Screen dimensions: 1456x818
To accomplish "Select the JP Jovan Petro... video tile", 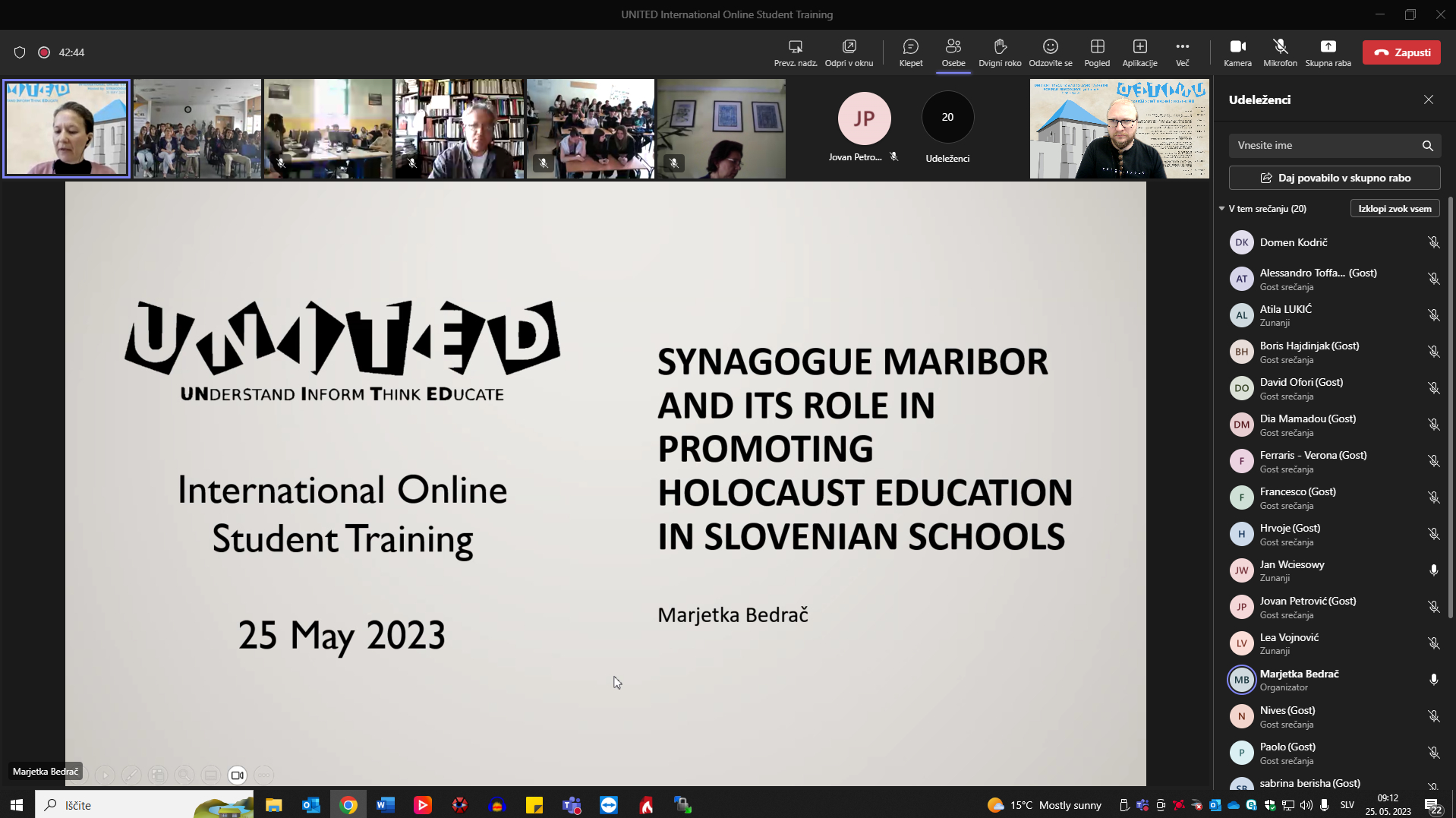I will tap(864, 127).
